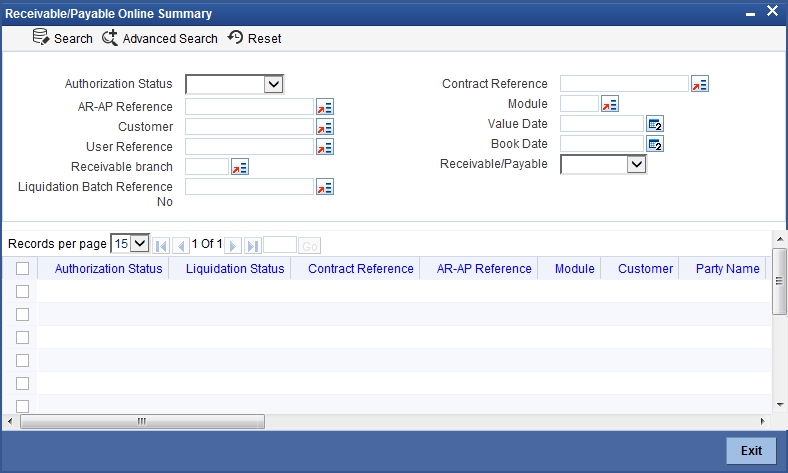
Task: Focus the Receivable branch input field
Action: tap(207, 166)
